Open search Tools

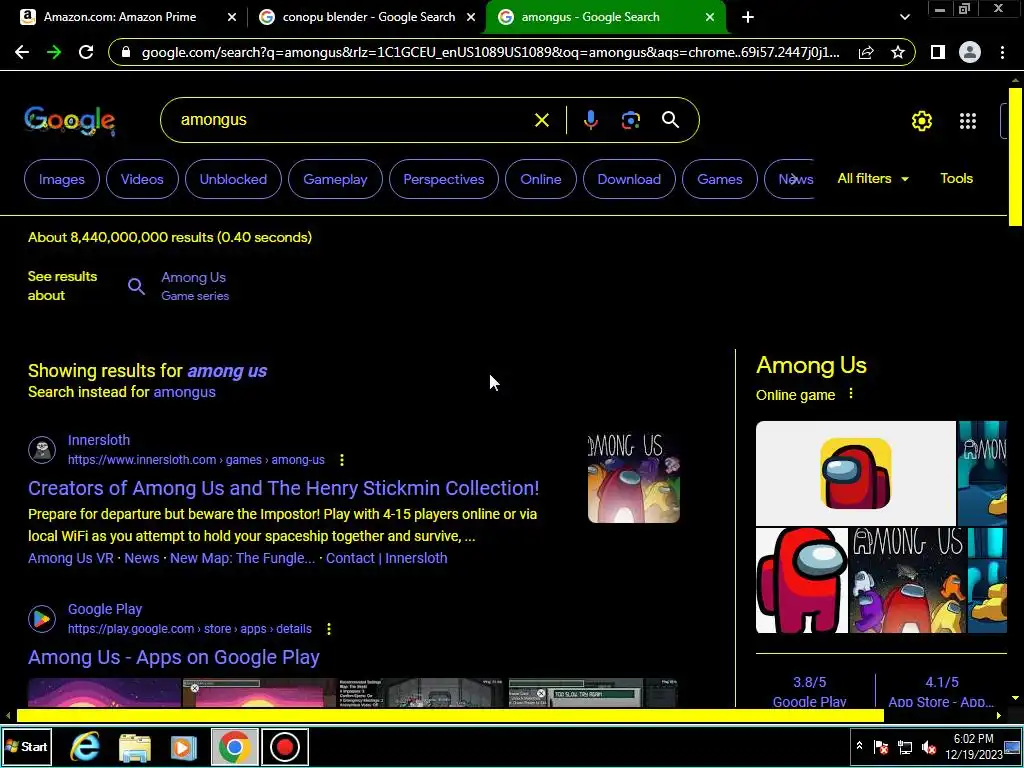956,178
